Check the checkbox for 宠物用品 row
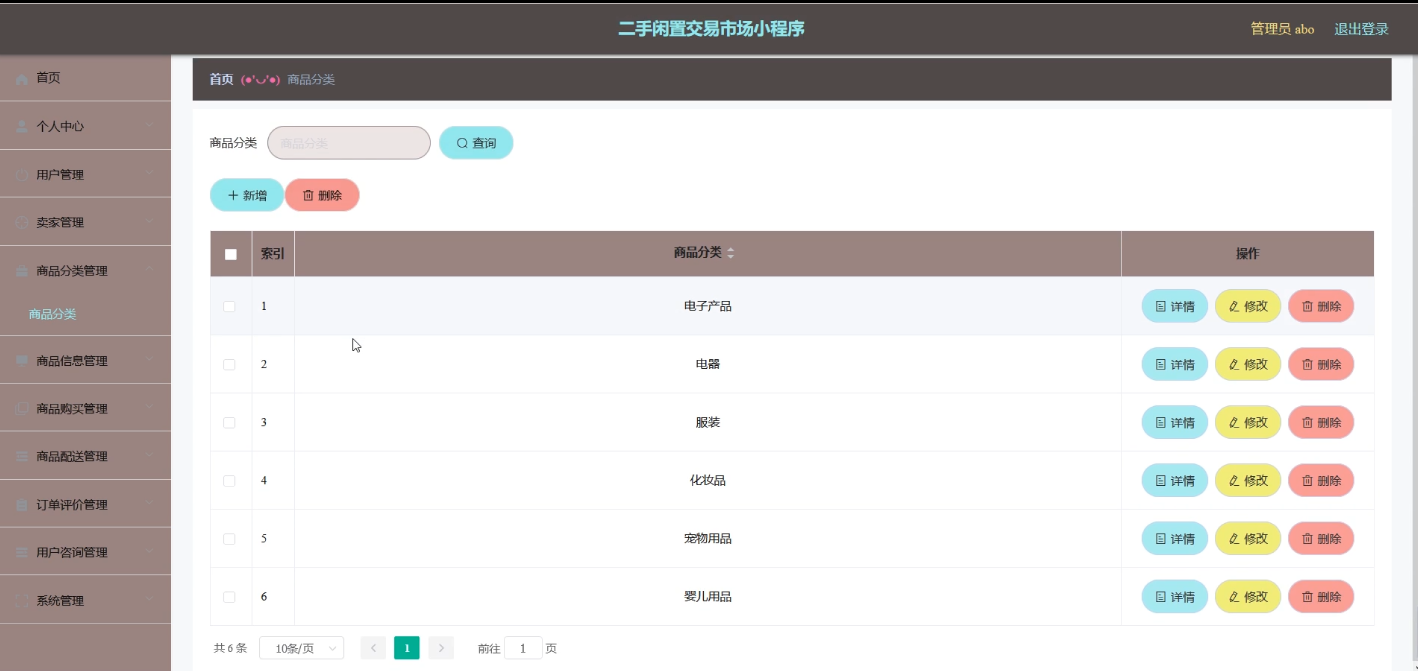1418x671 pixels. pyautogui.click(x=229, y=538)
